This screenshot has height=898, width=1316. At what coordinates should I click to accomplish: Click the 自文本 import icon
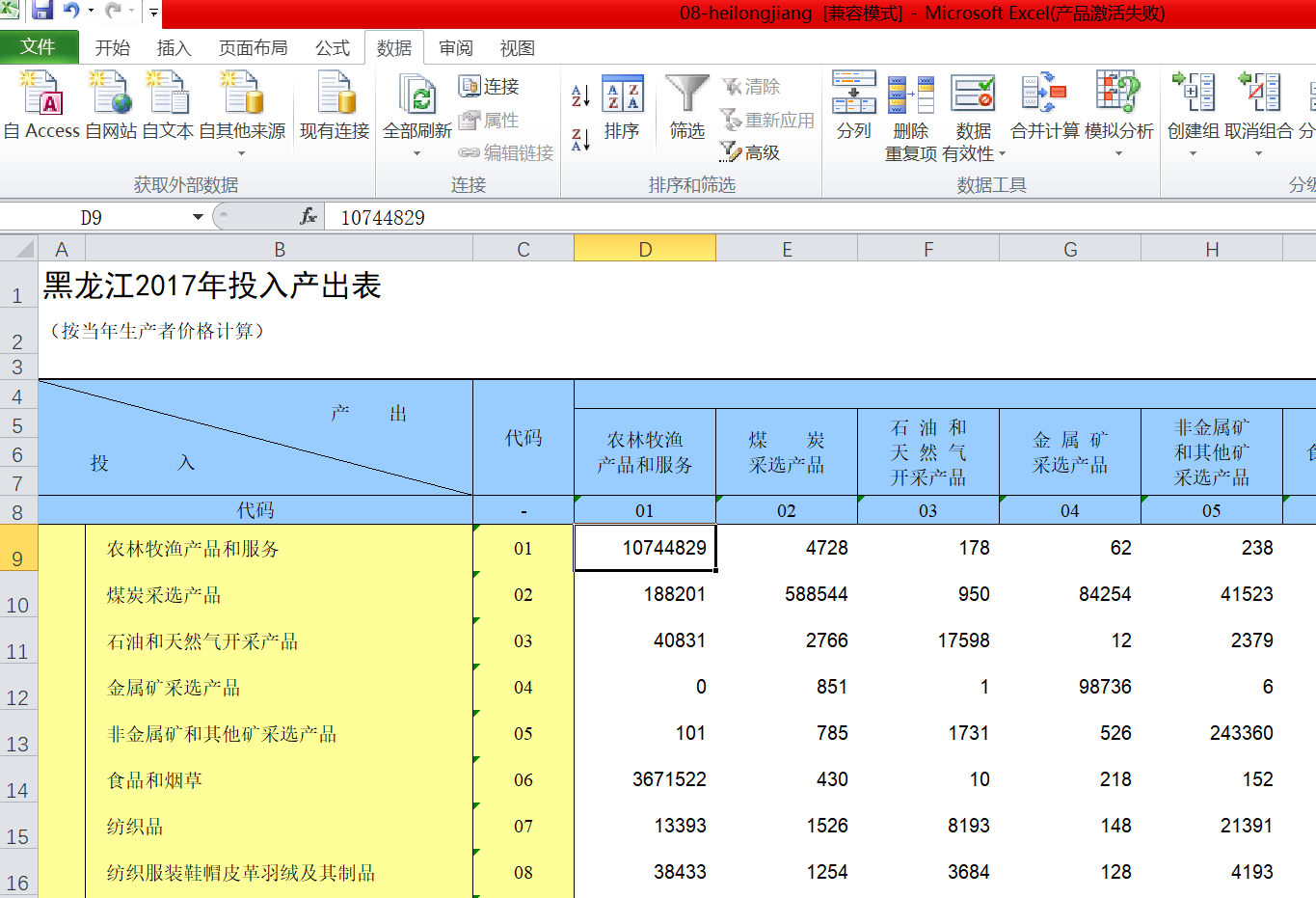[x=168, y=95]
